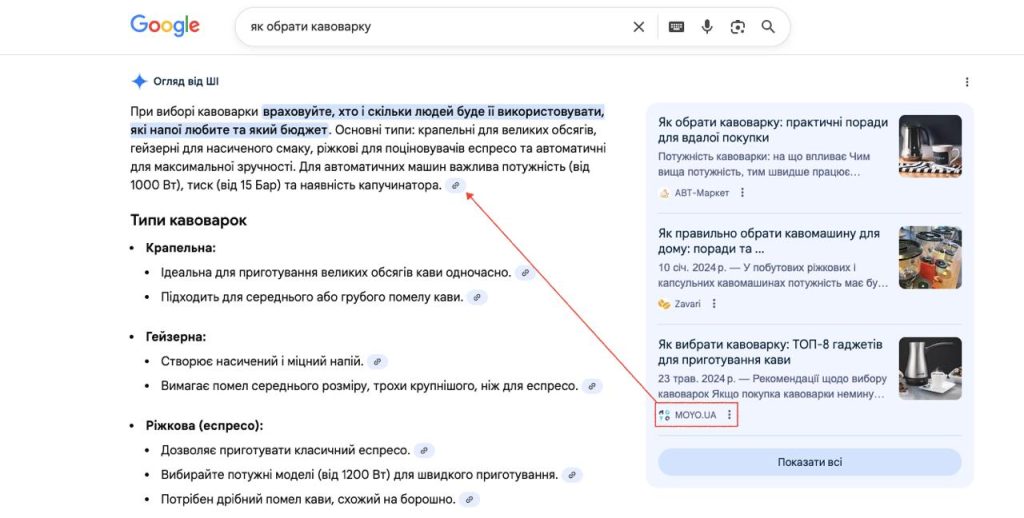Click the Google logo
1024x518 pixels.
click(x=165, y=26)
